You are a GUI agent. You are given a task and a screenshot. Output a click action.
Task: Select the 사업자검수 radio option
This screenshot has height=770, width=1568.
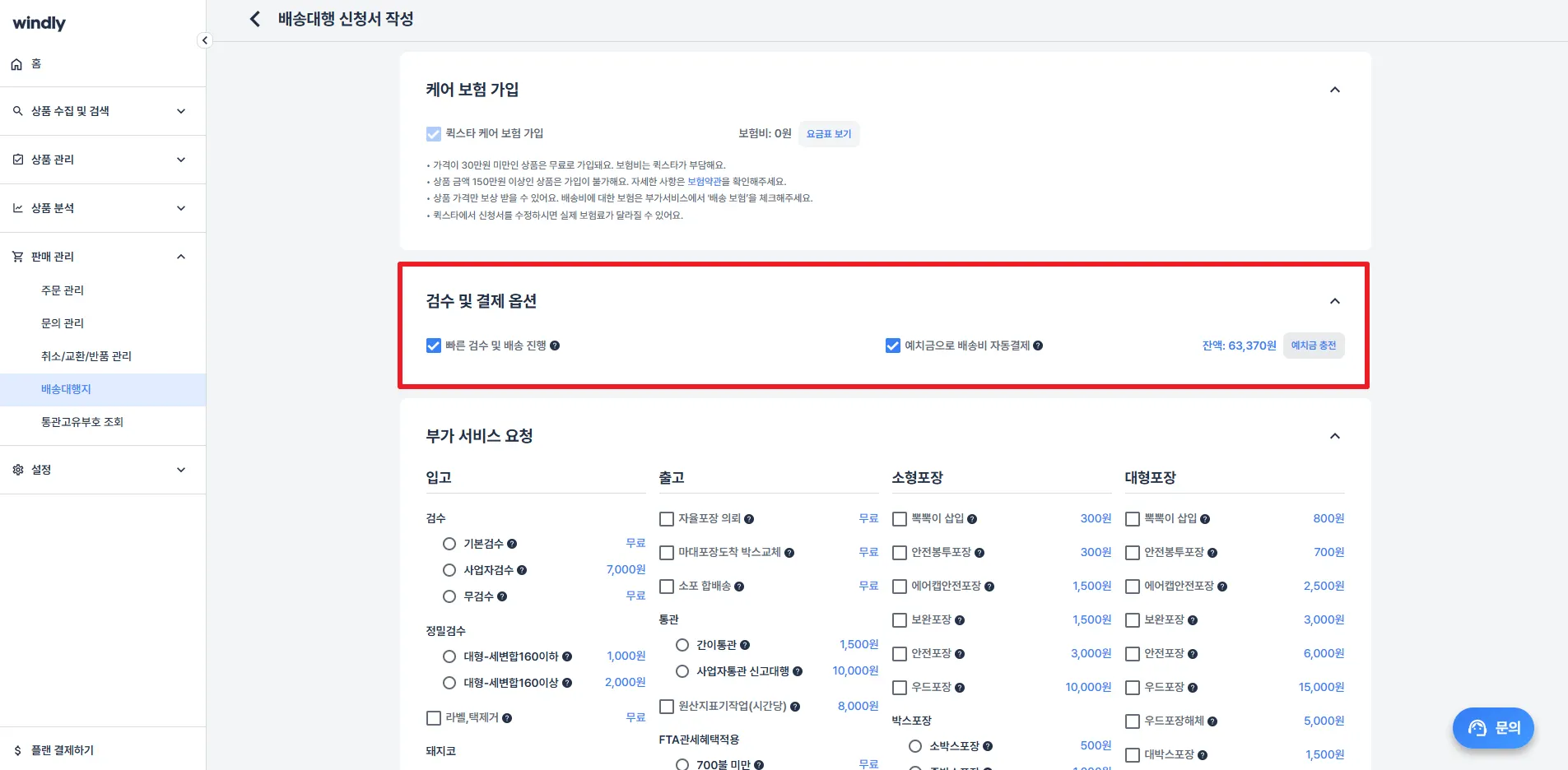[x=449, y=570]
